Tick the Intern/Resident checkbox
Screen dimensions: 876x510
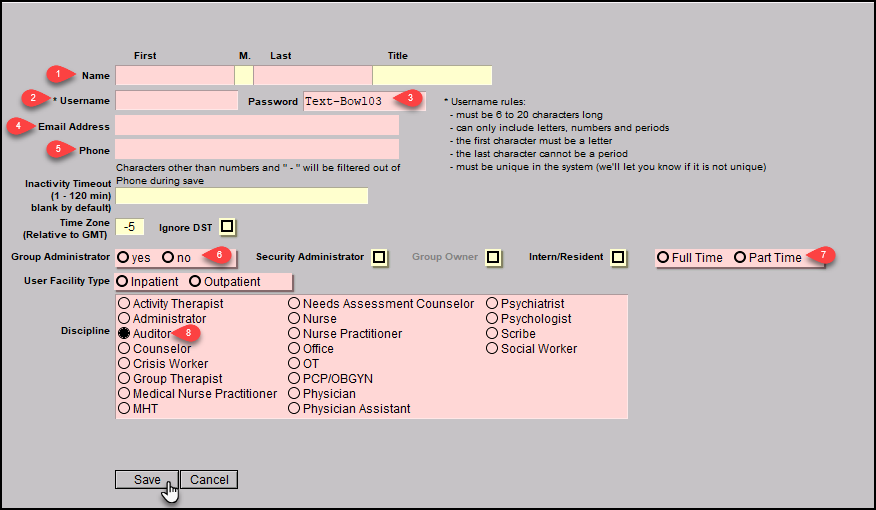click(x=619, y=257)
